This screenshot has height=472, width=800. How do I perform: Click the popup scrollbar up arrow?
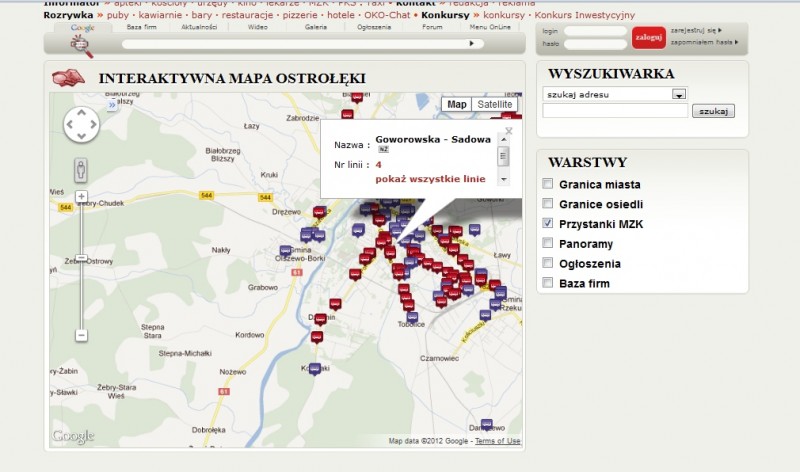coord(504,139)
